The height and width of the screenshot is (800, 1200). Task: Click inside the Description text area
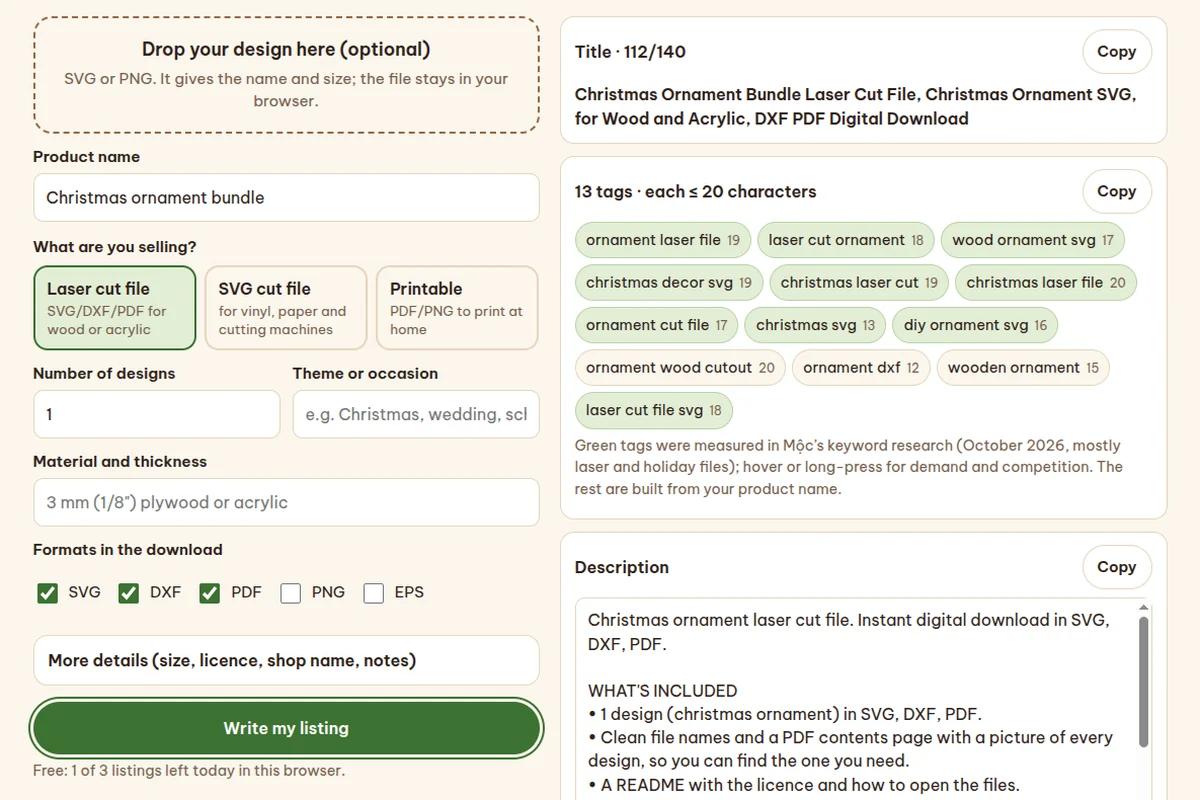coord(855,700)
